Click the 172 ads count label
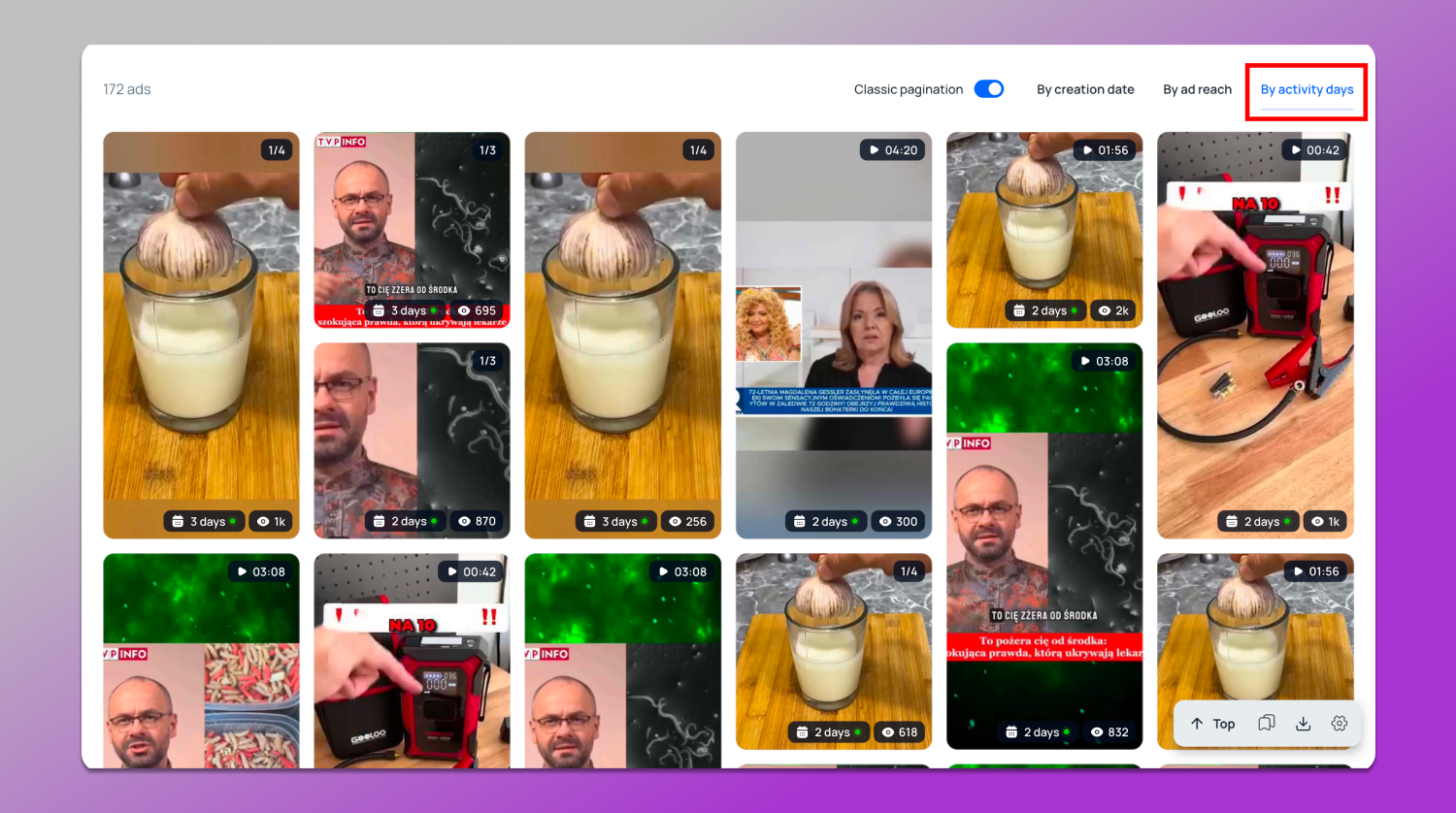The image size is (1456, 813). (x=127, y=89)
